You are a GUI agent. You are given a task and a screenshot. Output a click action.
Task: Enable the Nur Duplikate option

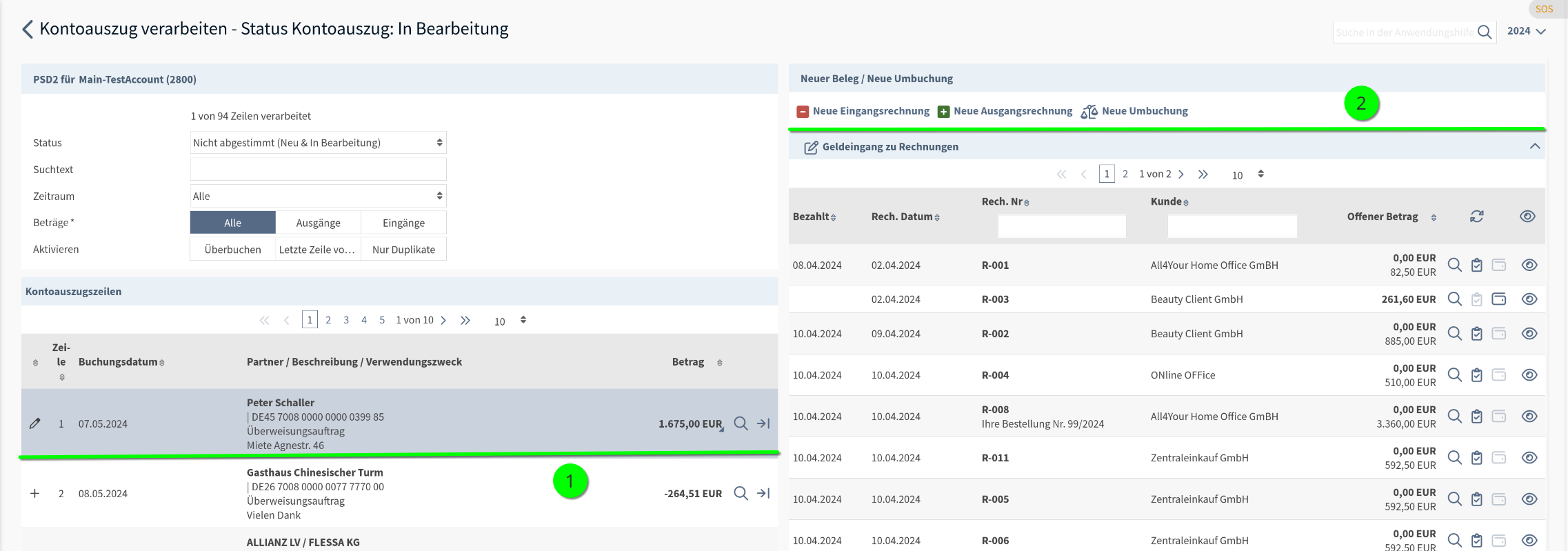point(403,250)
